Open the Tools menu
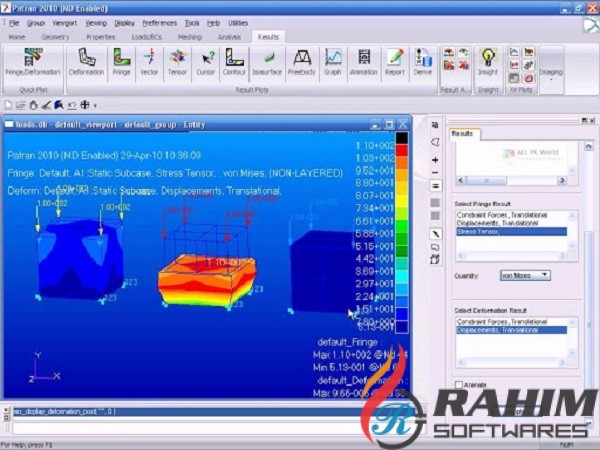Viewport: 600px width, 450px height. pos(192,23)
